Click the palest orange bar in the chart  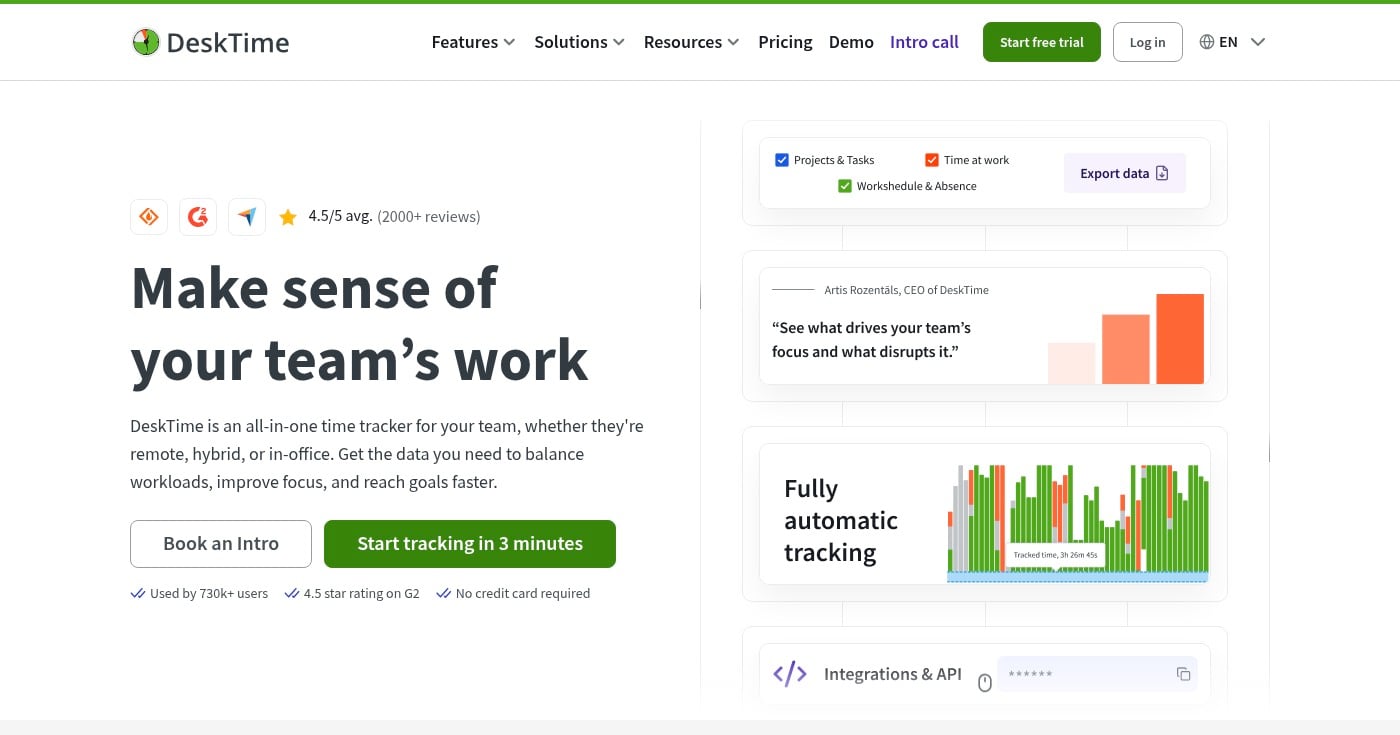pos(1072,363)
